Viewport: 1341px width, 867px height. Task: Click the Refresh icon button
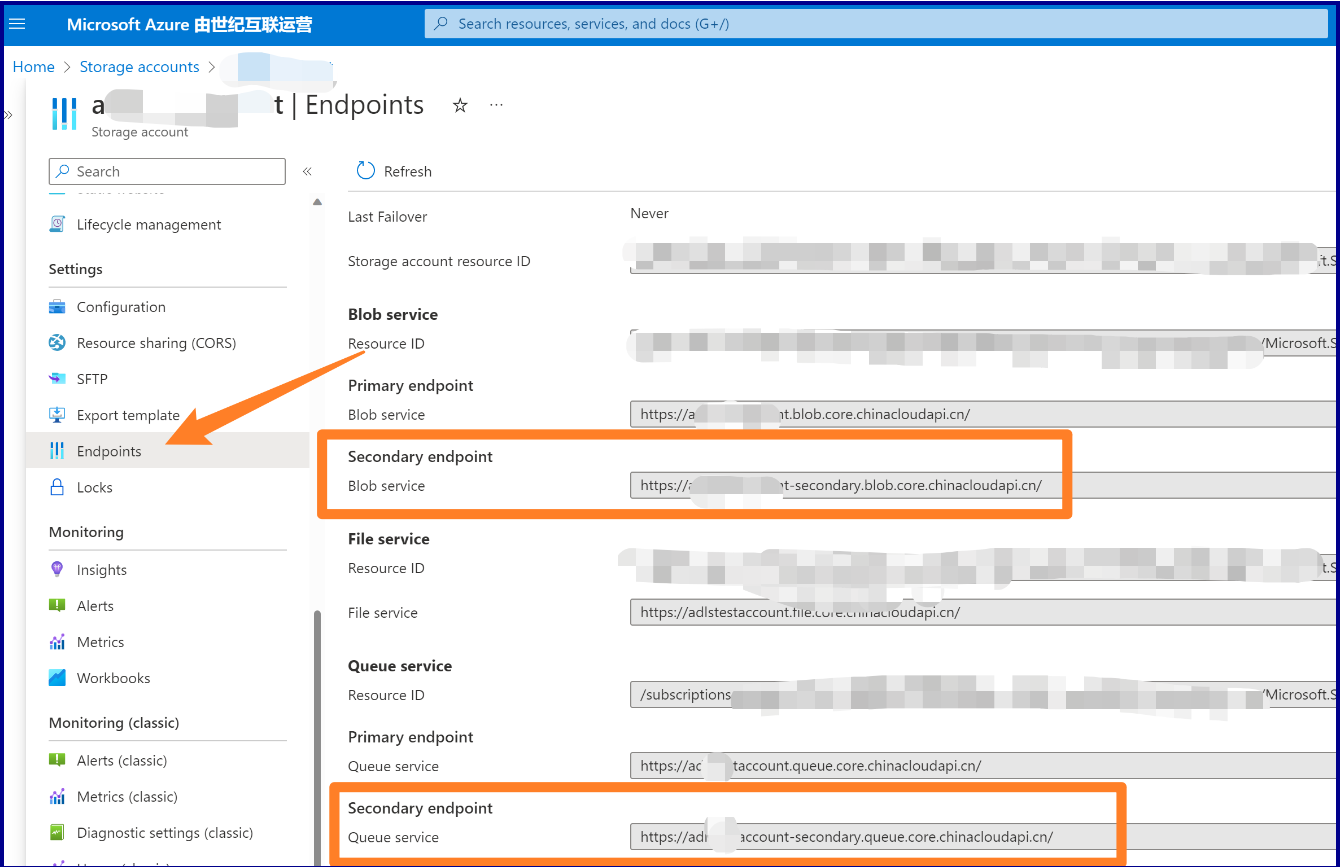(x=366, y=171)
